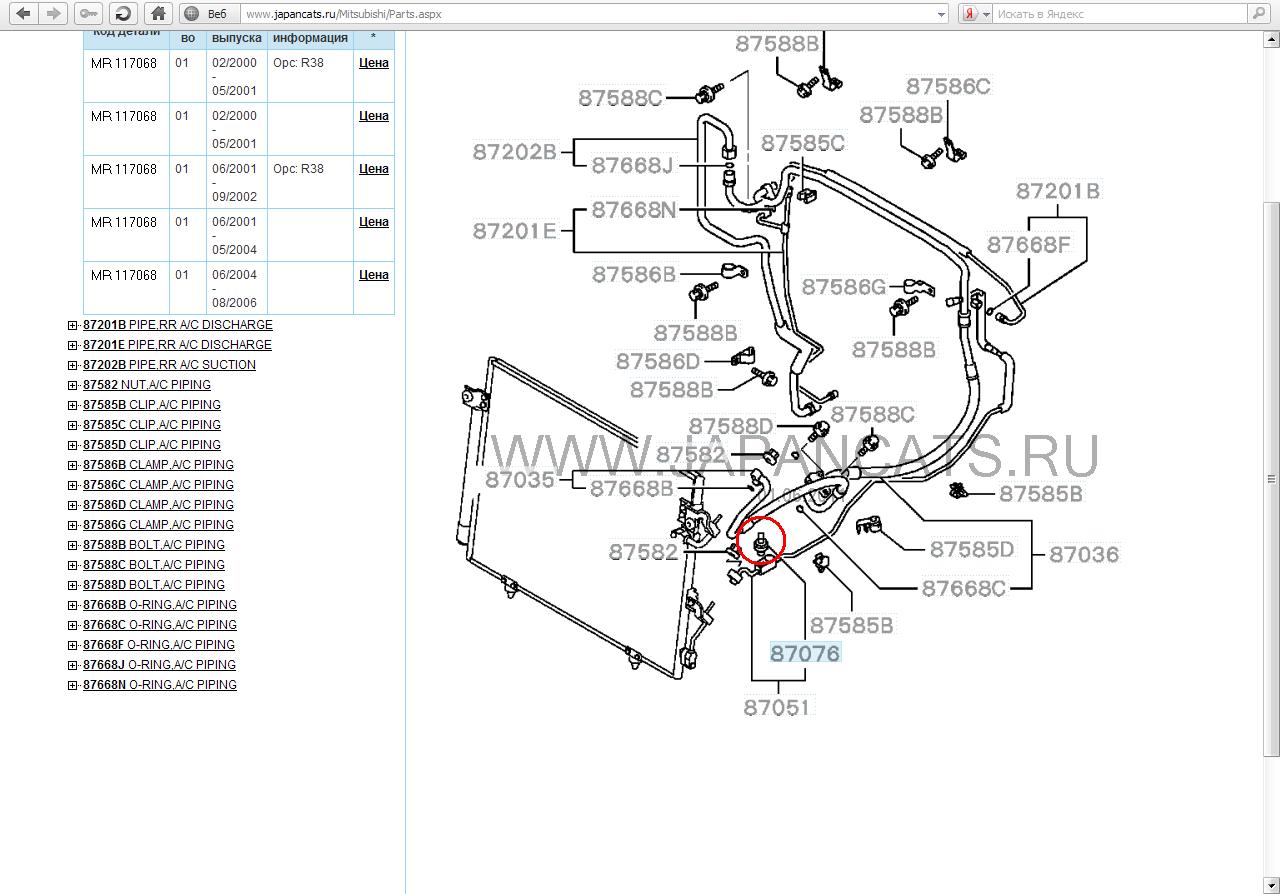This screenshot has width=1280, height=894.
Task: Click the first Цена link in table
Action: pos(373,62)
